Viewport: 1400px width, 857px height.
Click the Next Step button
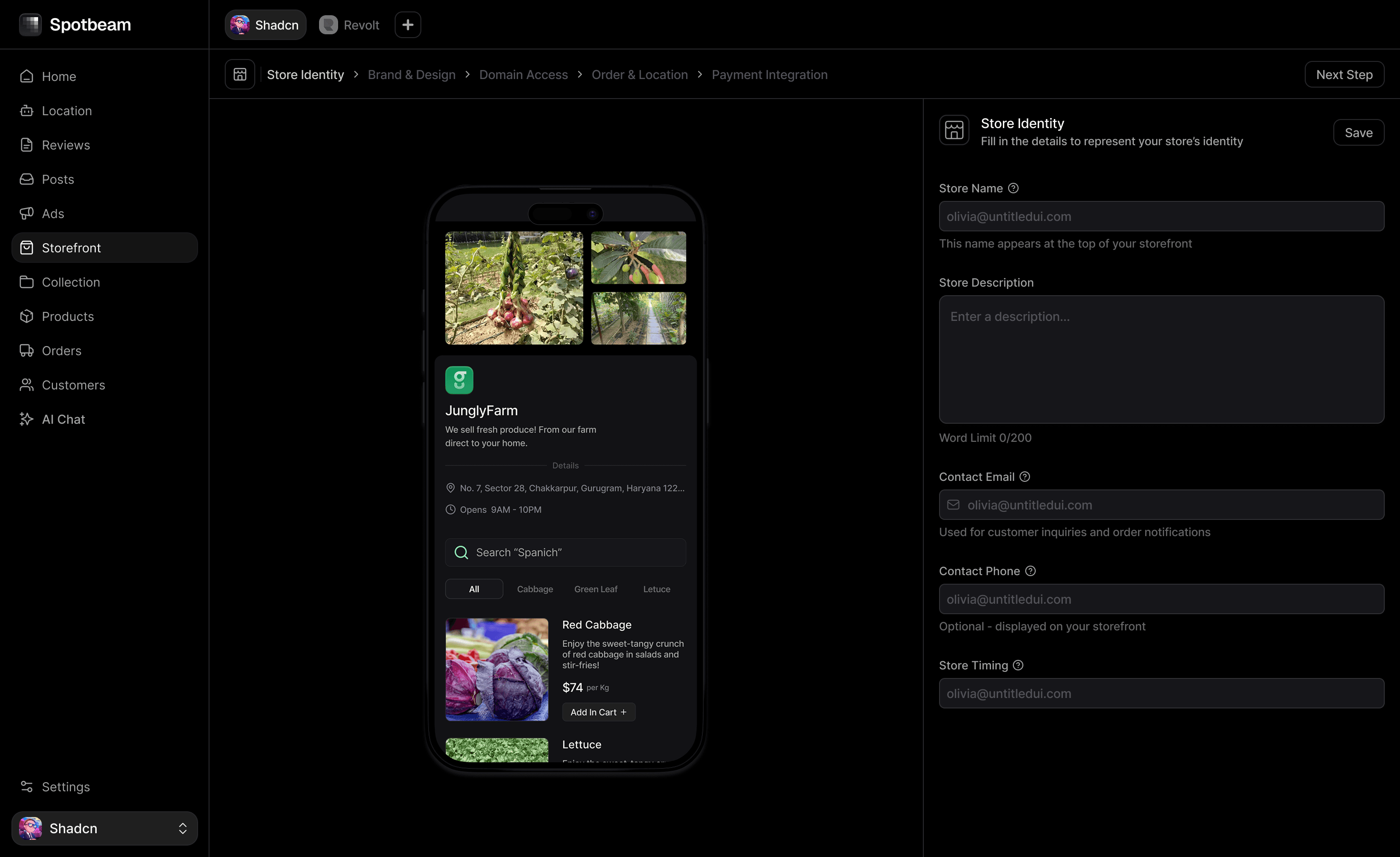[1344, 74]
